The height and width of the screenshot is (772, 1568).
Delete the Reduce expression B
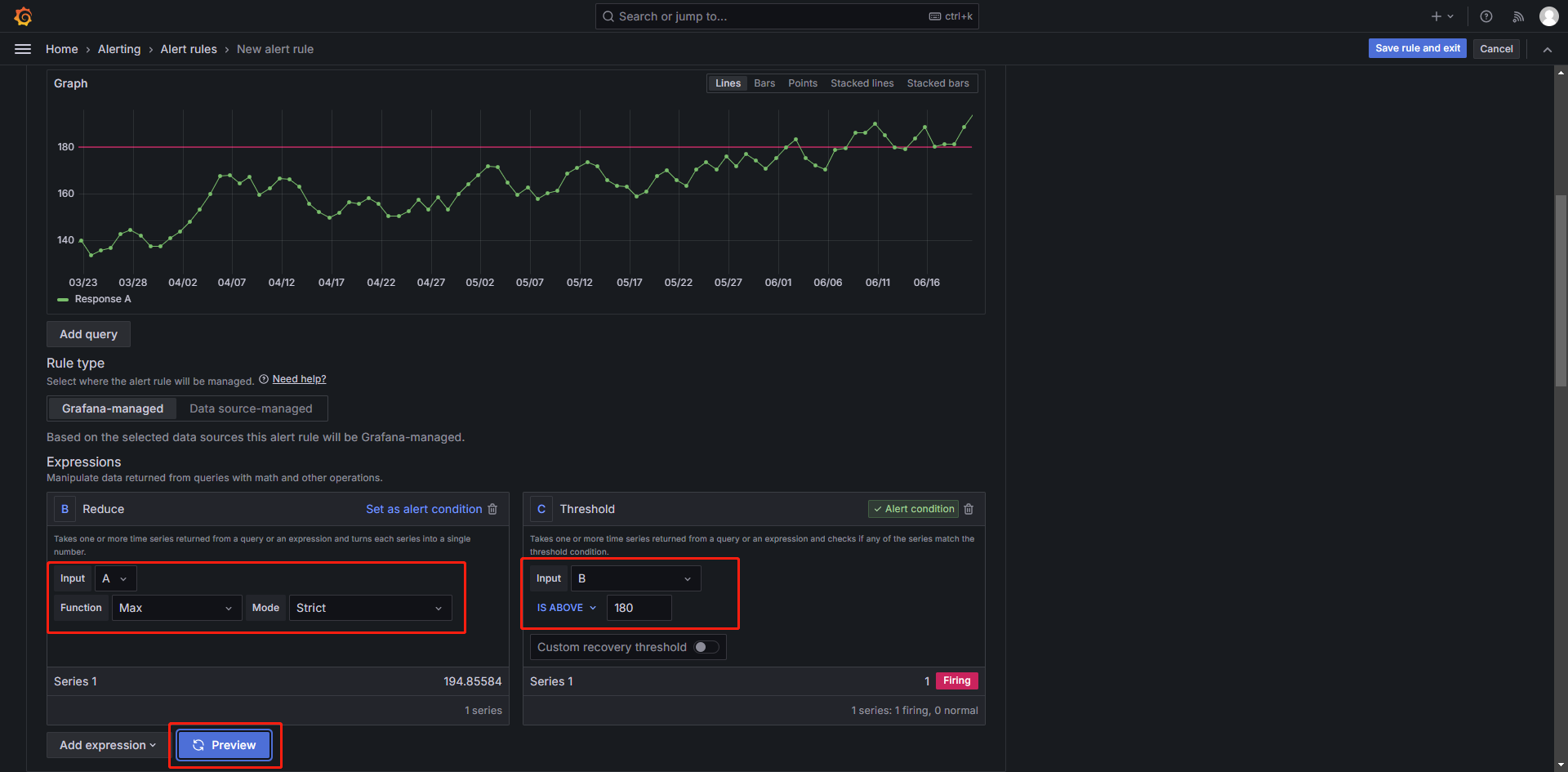(492, 509)
